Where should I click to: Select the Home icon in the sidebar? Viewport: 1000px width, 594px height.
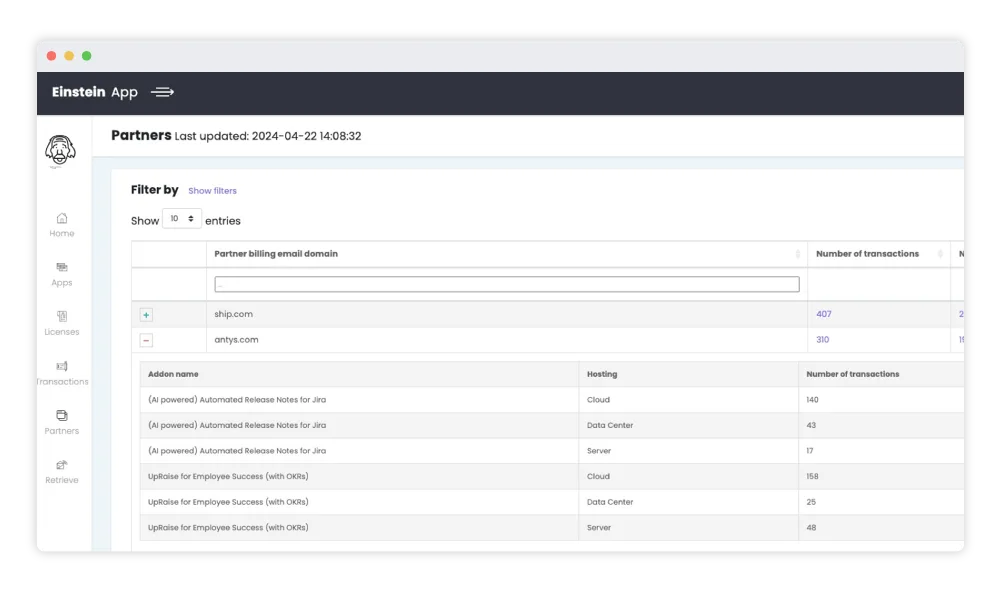click(62, 218)
